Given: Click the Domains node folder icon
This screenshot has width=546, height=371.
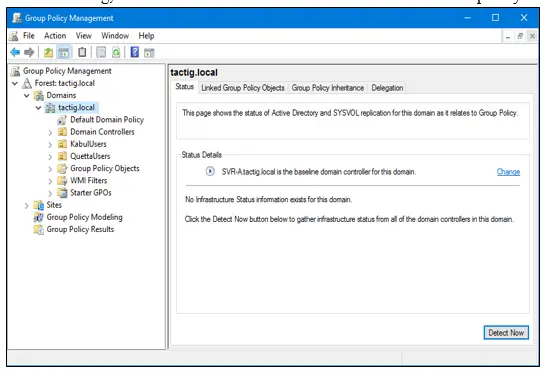Looking at the screenshot, I should pos(39,95).
